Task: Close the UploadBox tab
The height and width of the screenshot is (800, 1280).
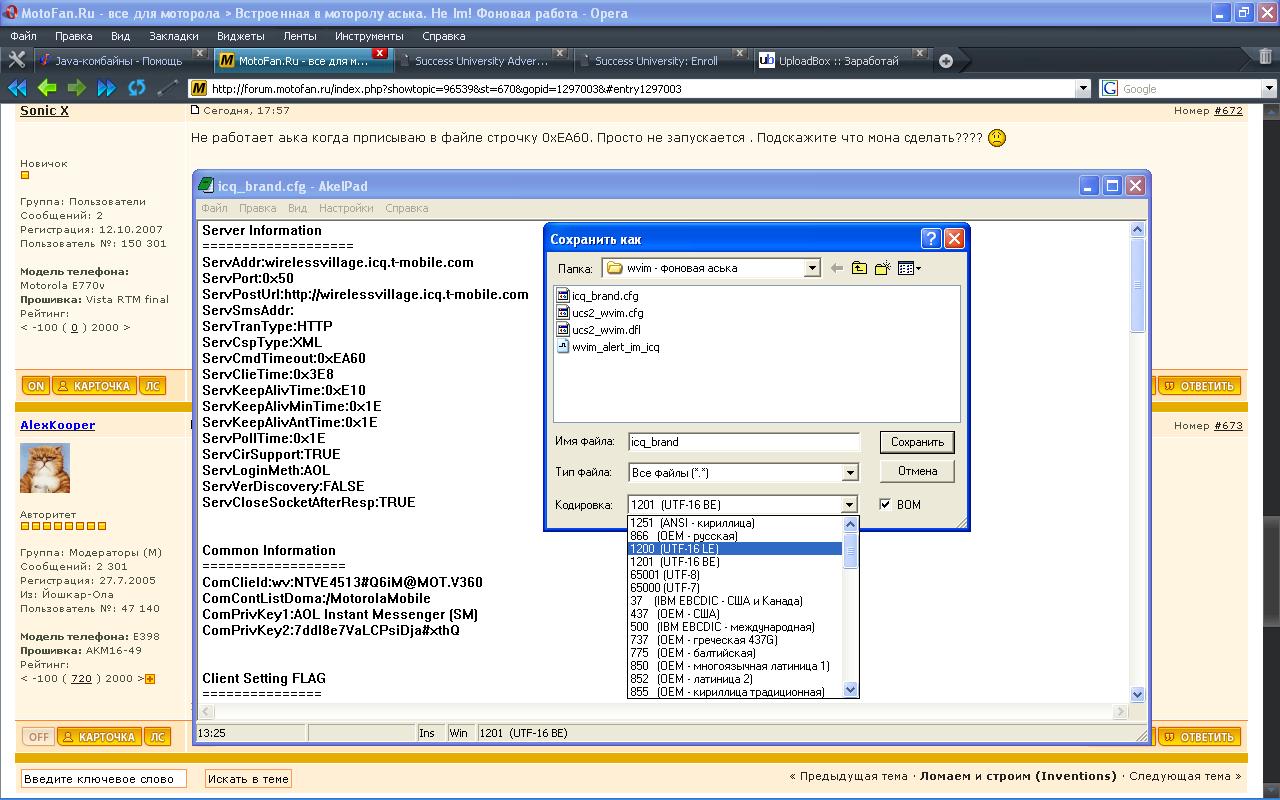Action: (x=919, y=53)
